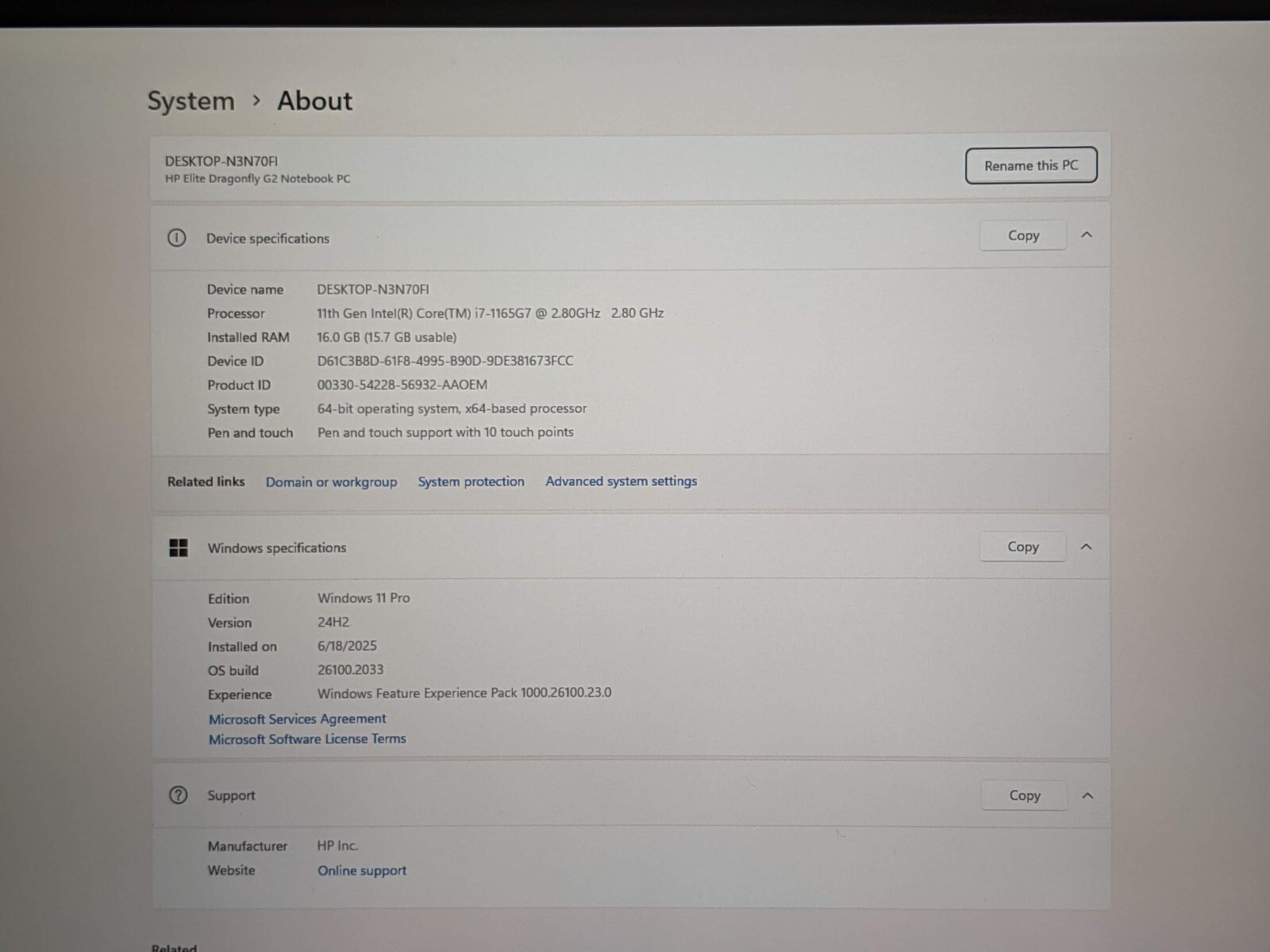The image size is (1270, 952).
Task: Click device name value DESKTOP-N3N70FI in specifications
Action: pyautogui.click(x=373, y=290)
